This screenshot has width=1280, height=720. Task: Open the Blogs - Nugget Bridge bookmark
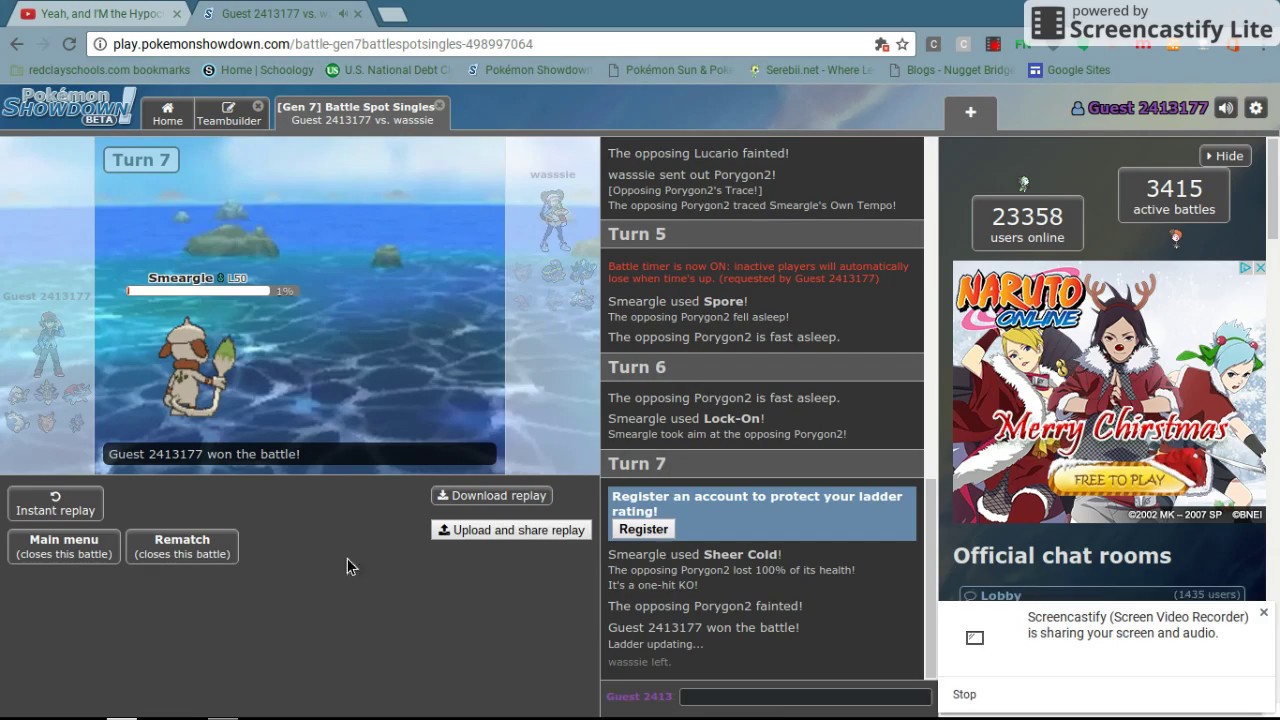(951, 70)
